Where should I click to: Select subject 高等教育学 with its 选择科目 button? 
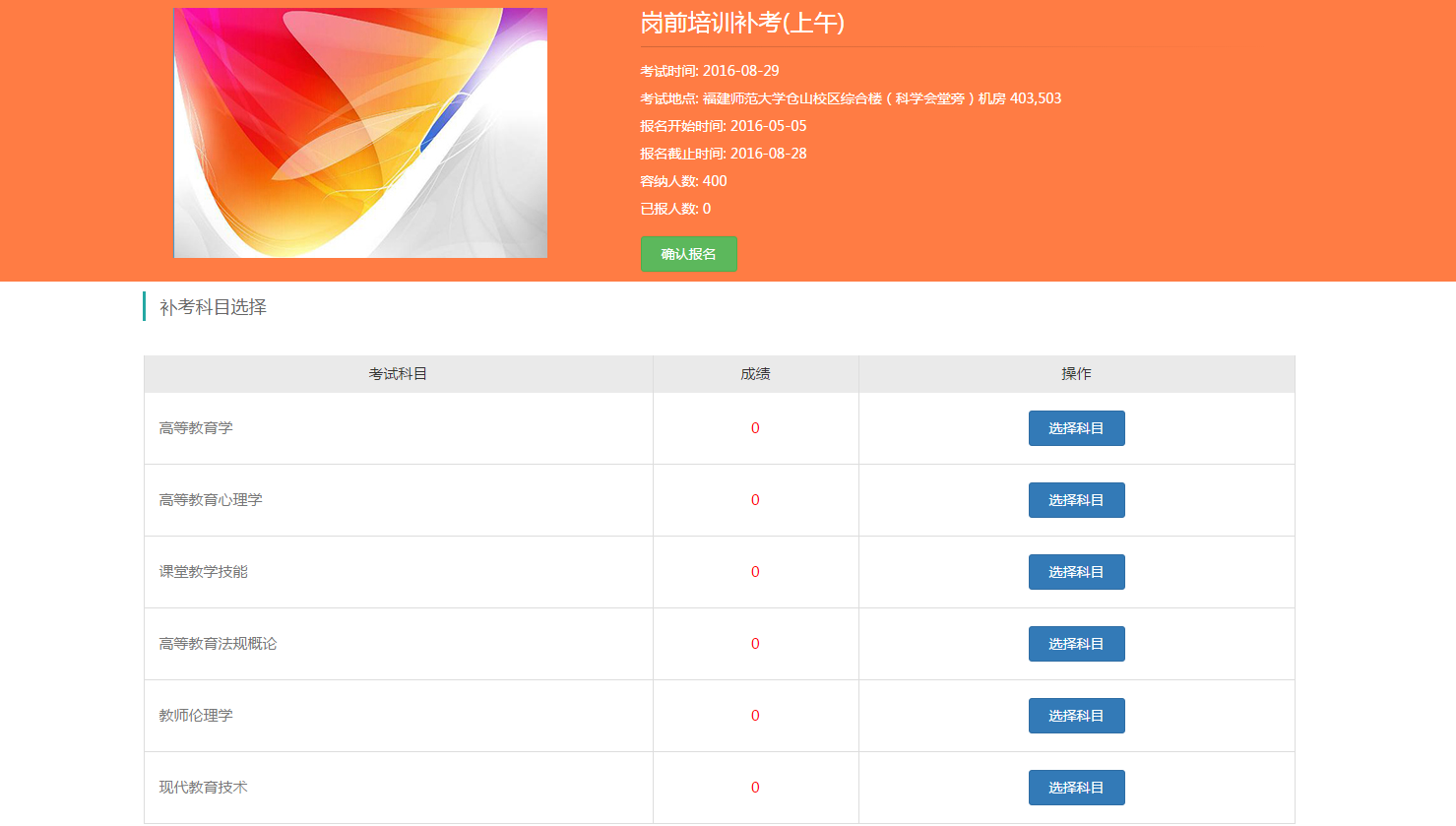click(x=1076, y=428)
